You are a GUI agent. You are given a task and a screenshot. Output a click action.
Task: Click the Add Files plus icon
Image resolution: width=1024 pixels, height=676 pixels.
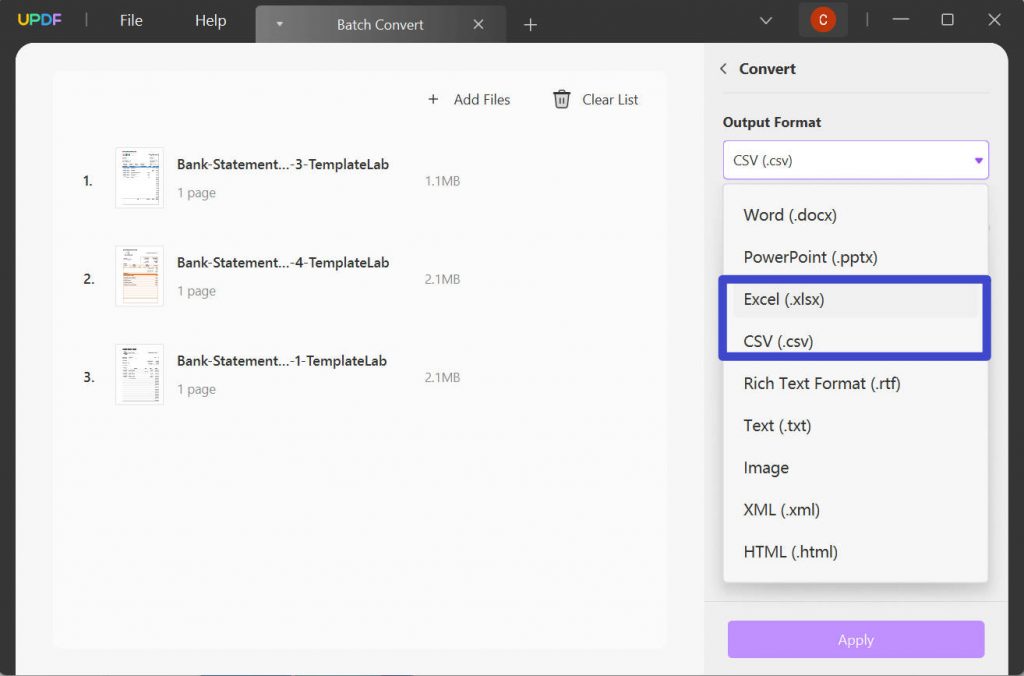pos(433,99)
